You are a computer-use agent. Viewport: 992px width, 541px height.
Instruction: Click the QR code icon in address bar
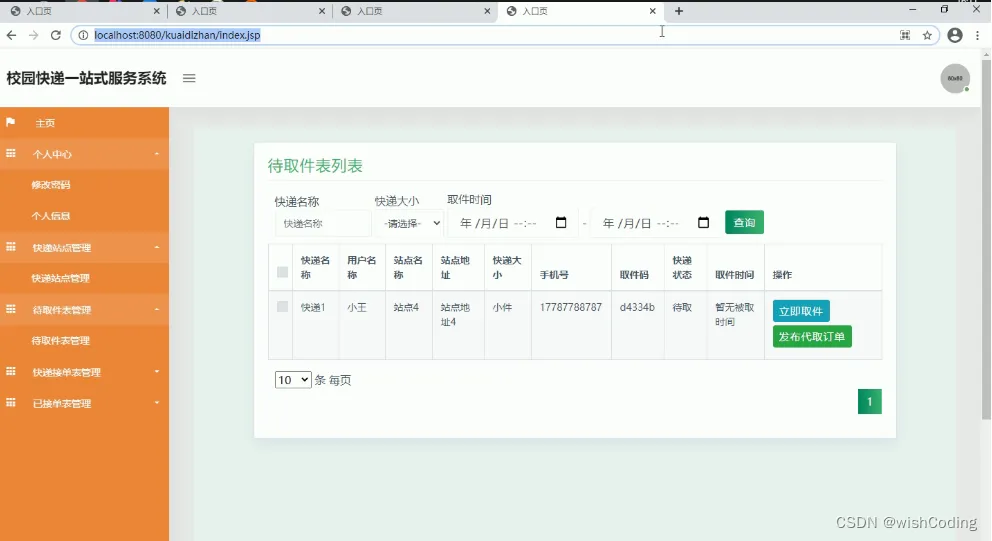[x=905, y=35]
